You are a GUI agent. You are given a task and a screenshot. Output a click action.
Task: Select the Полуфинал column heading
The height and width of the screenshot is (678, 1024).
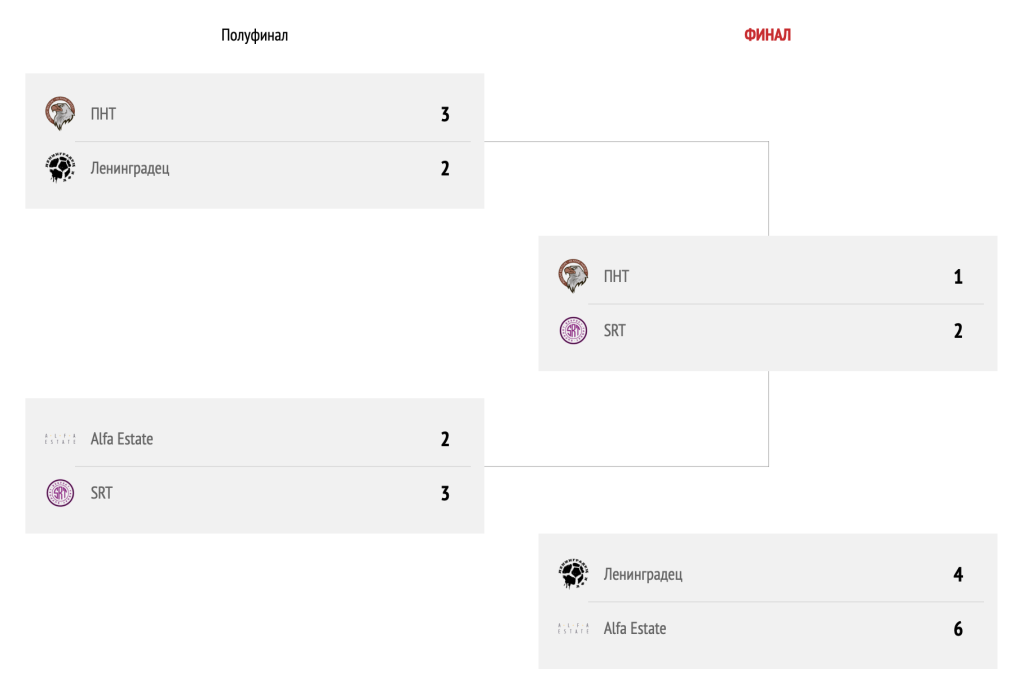254,36
